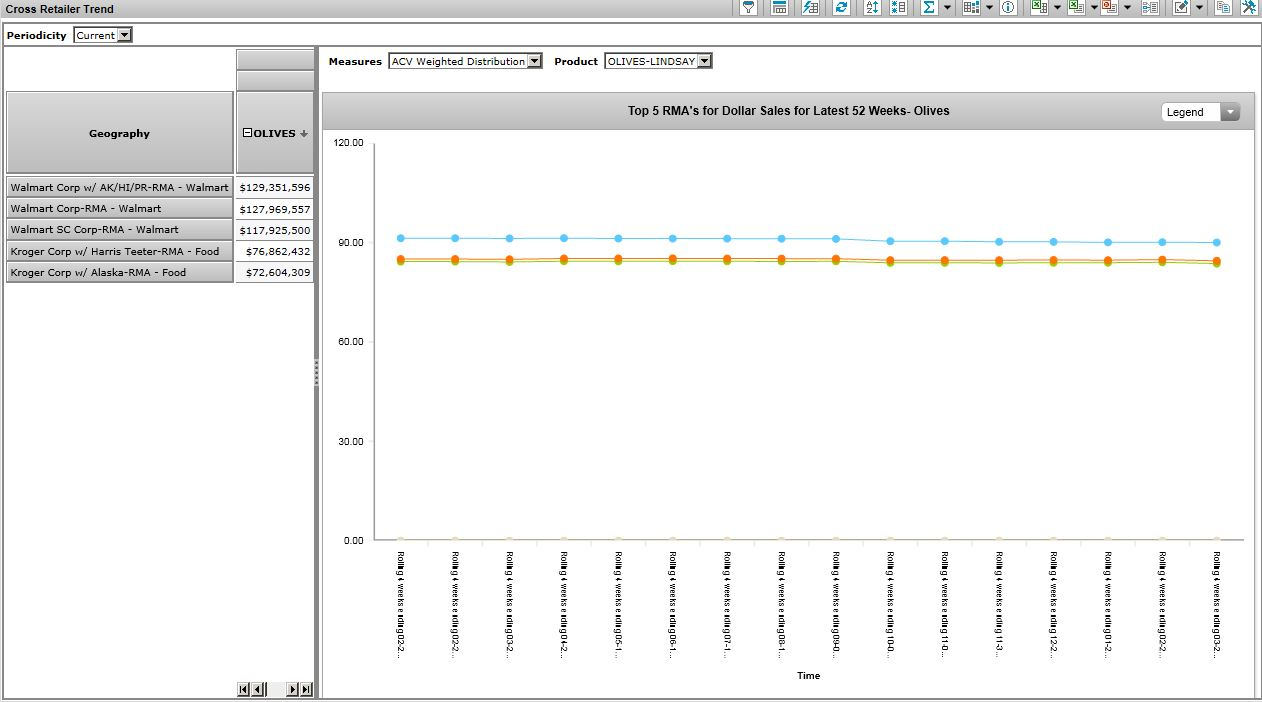Image resolution: width=1262 pixels, height=702 pixels.
Task: Open the Product OLIVES-LINDSAY dropdown
Action: (x=704, y=61)
